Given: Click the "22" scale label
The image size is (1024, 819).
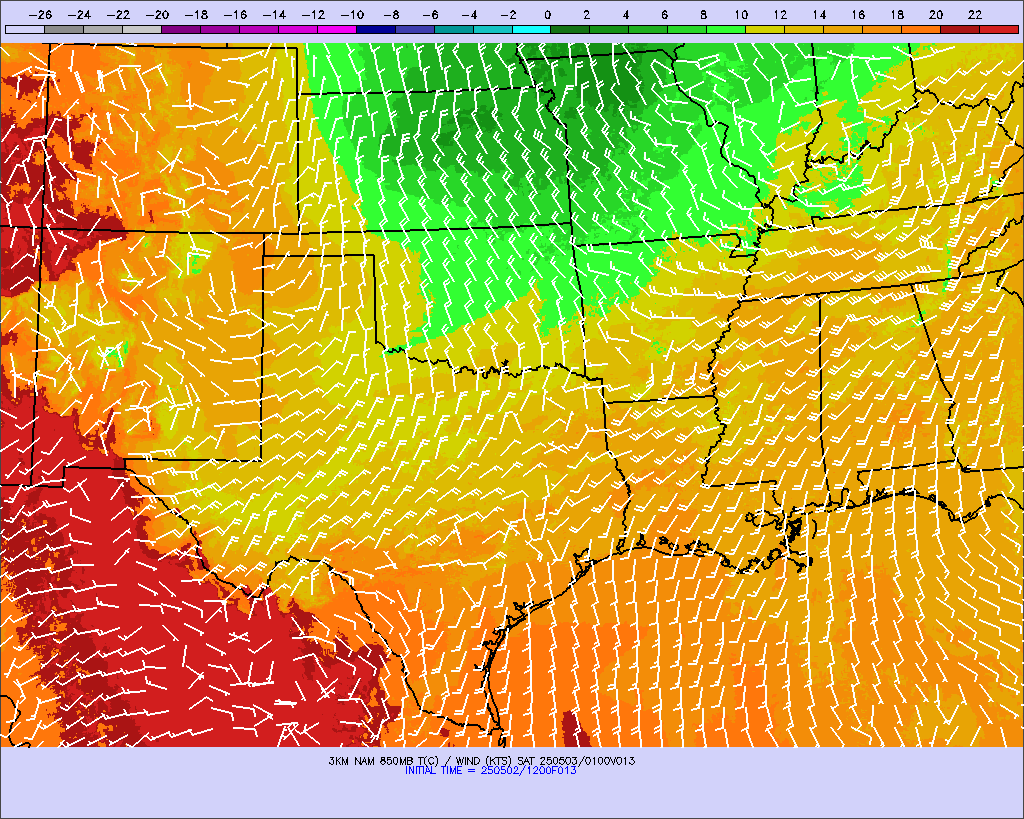Looking at the screenshot, I should pos(975,14).
